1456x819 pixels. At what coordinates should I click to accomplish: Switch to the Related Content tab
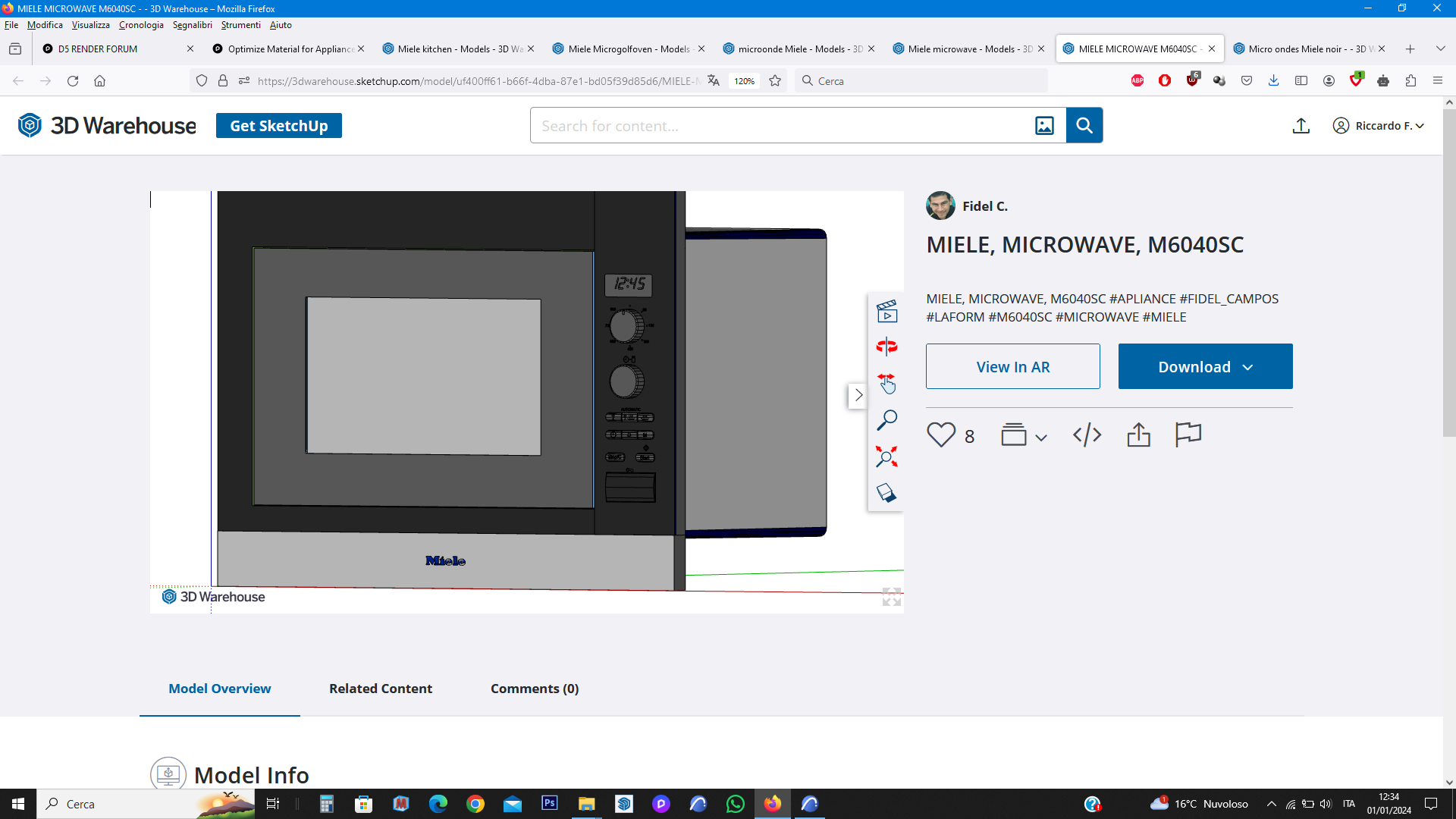(381, 689)
